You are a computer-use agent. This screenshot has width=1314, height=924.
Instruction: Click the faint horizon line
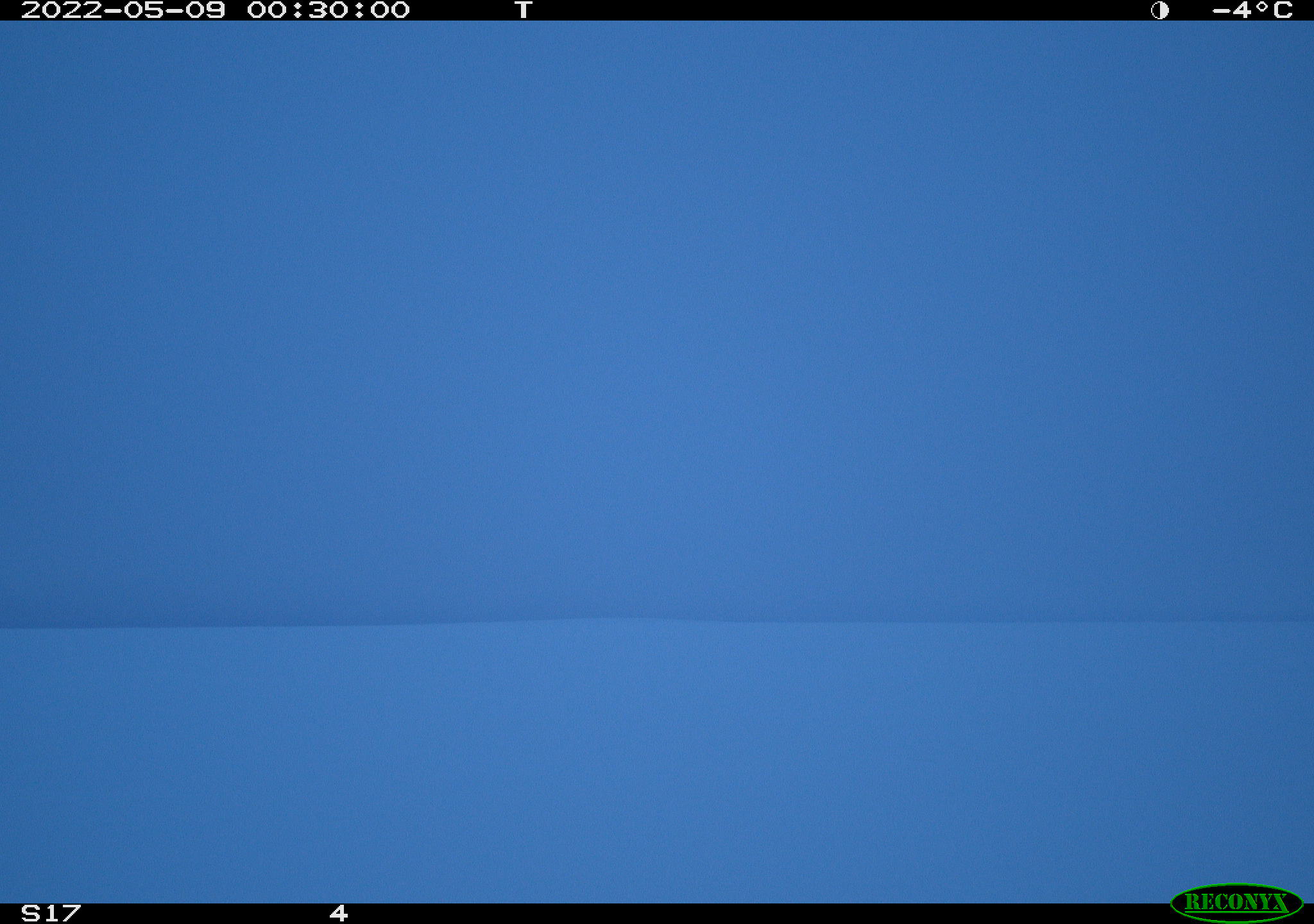(657, 622)
